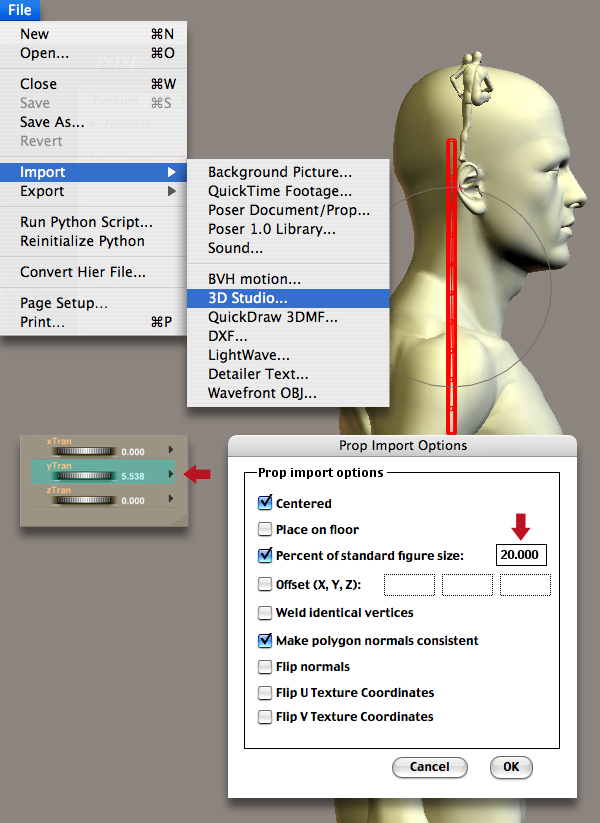The width and height of the screenshot is (600, 823).
Task: Toggle Percent of standard figure size
Action: [x=265, y=555]
